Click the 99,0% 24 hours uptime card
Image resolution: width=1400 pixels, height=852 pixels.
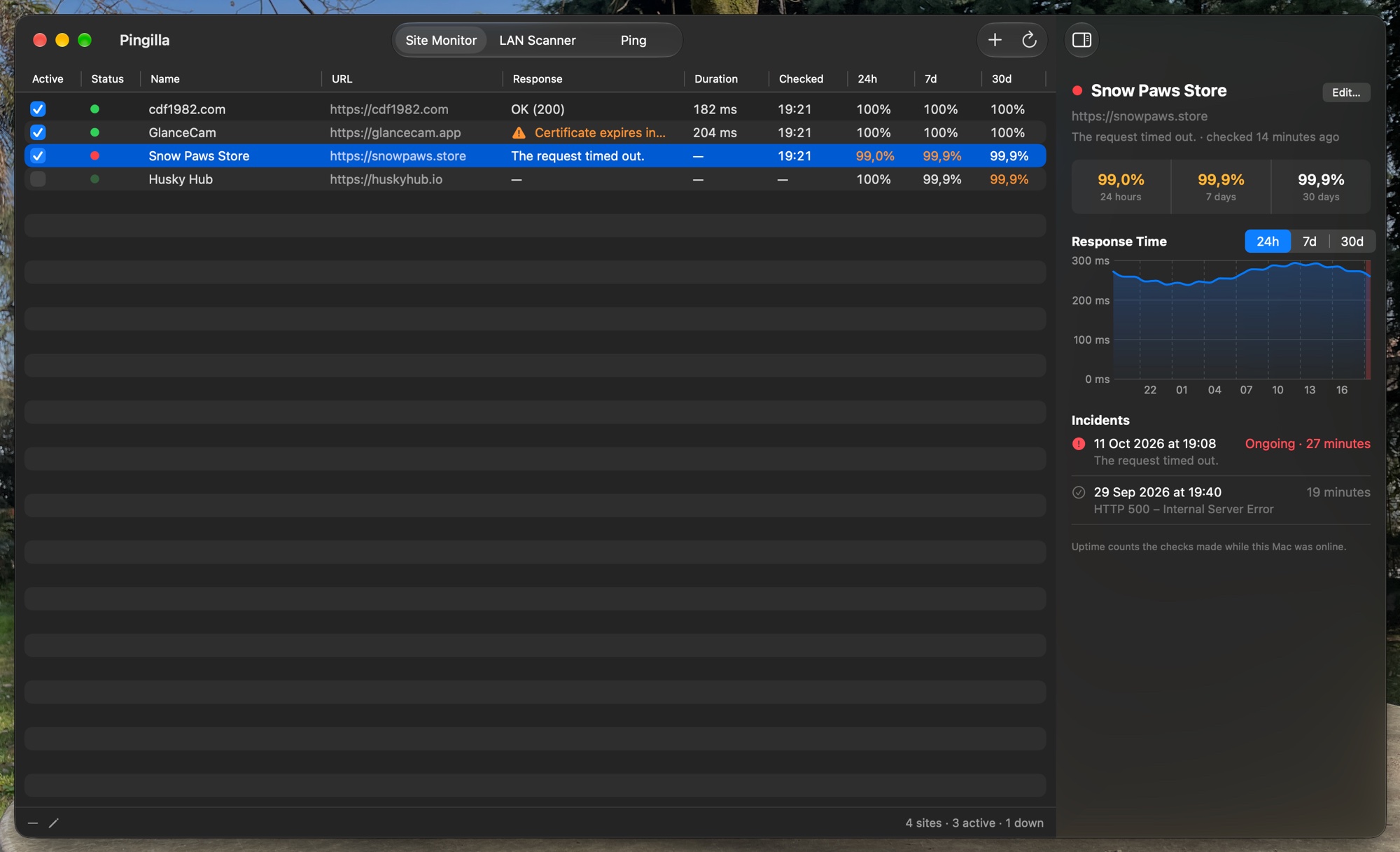1121,187
